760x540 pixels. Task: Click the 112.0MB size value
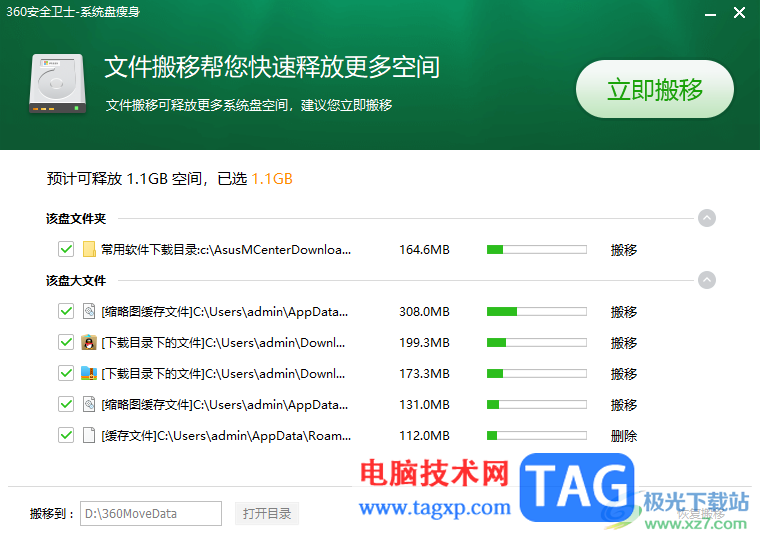(424, 436)
